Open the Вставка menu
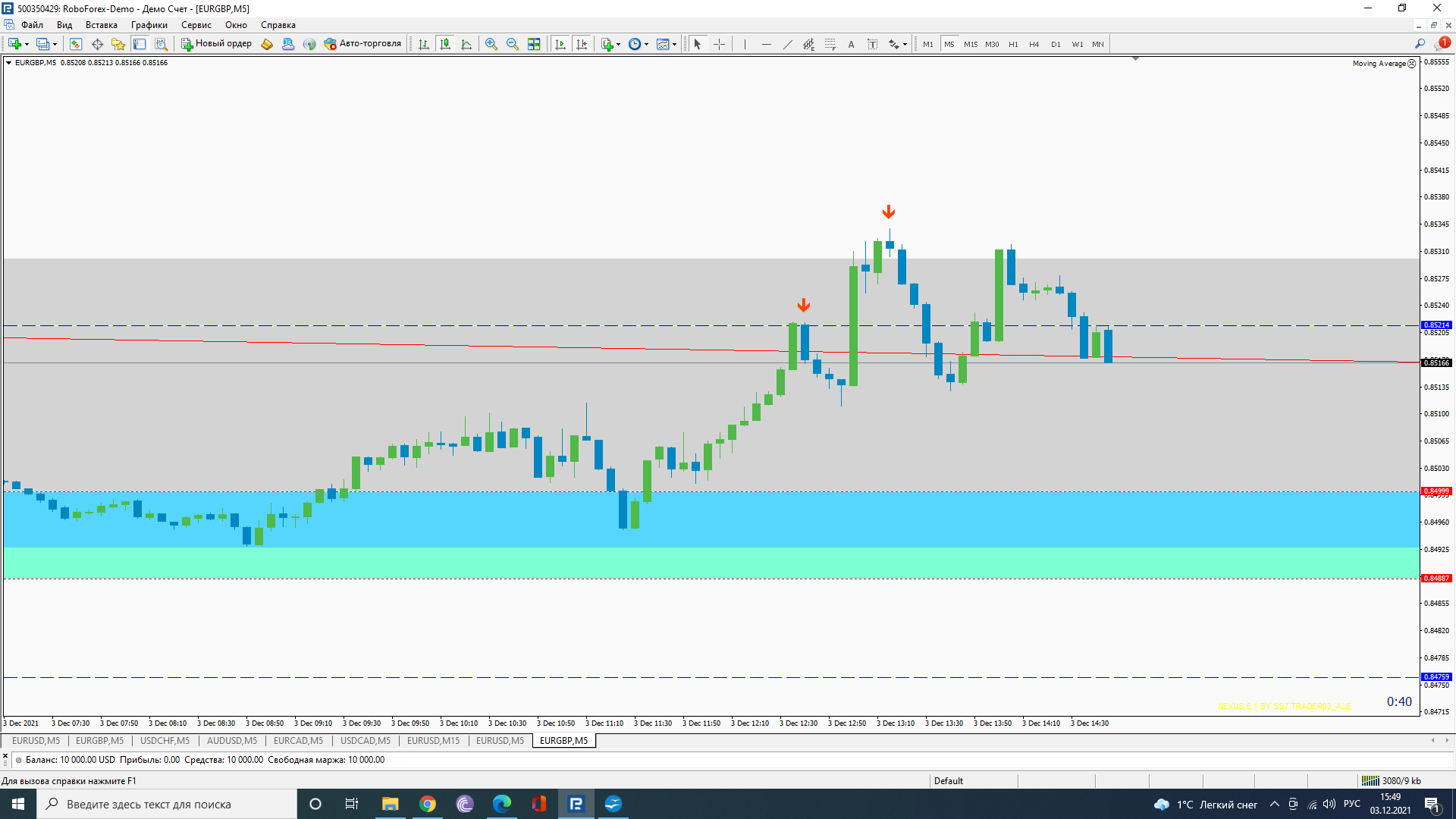 [102, 25]
